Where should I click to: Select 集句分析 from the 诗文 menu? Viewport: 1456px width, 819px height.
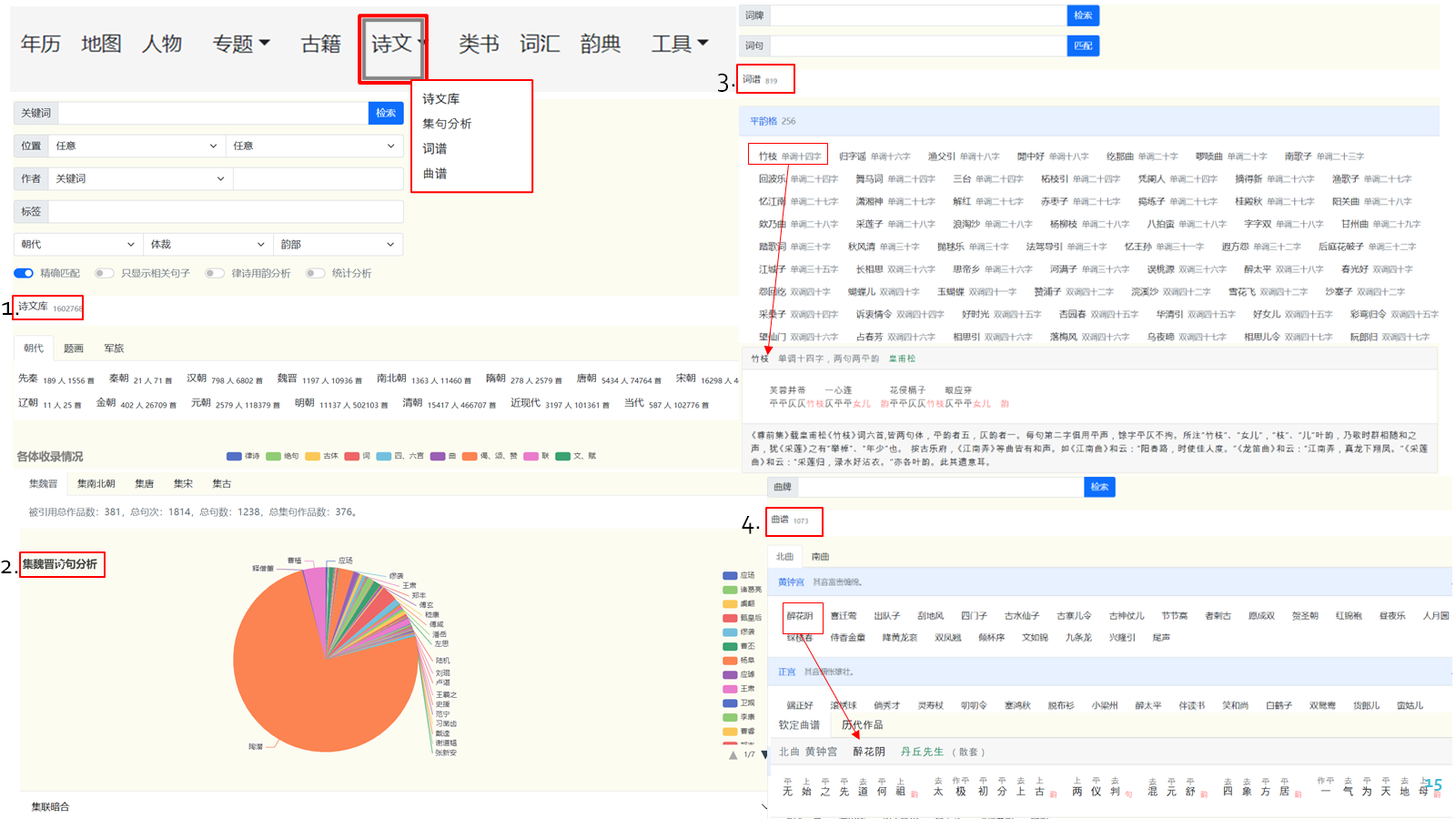point(447,124)
